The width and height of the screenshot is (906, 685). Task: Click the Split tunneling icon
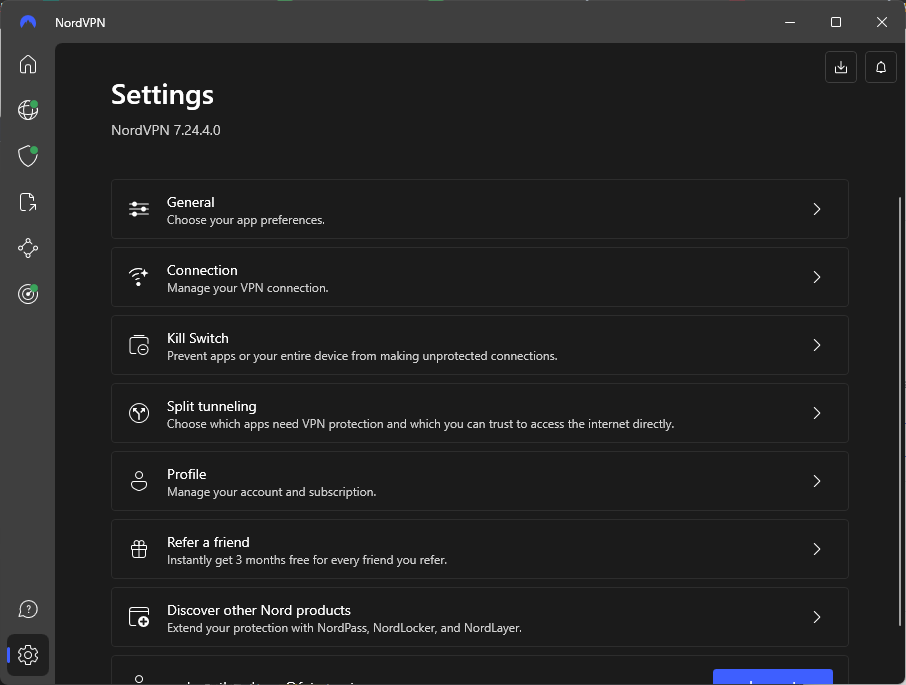coord(139,413)
